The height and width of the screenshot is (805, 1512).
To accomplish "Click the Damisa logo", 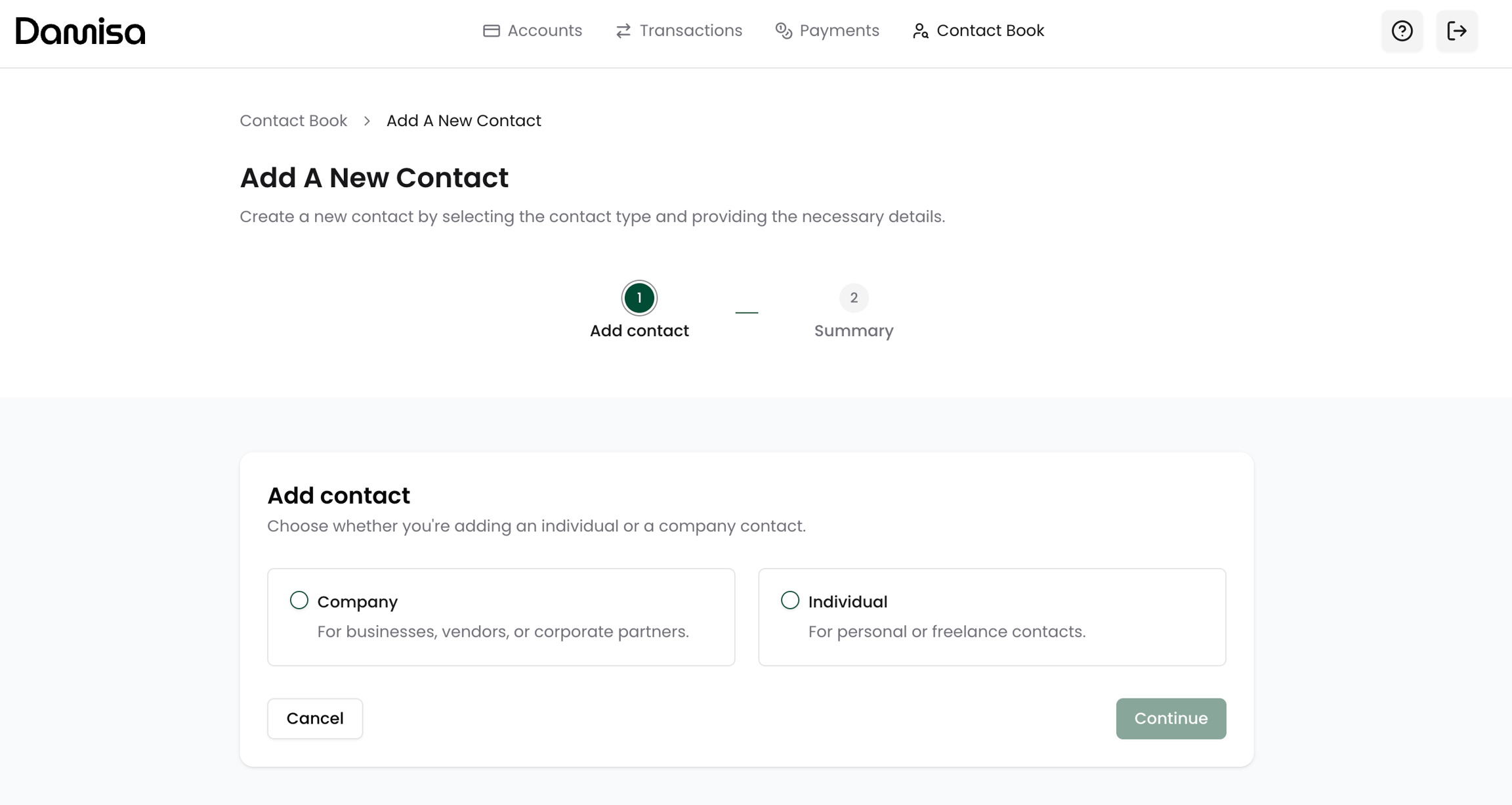I will 80,31.
